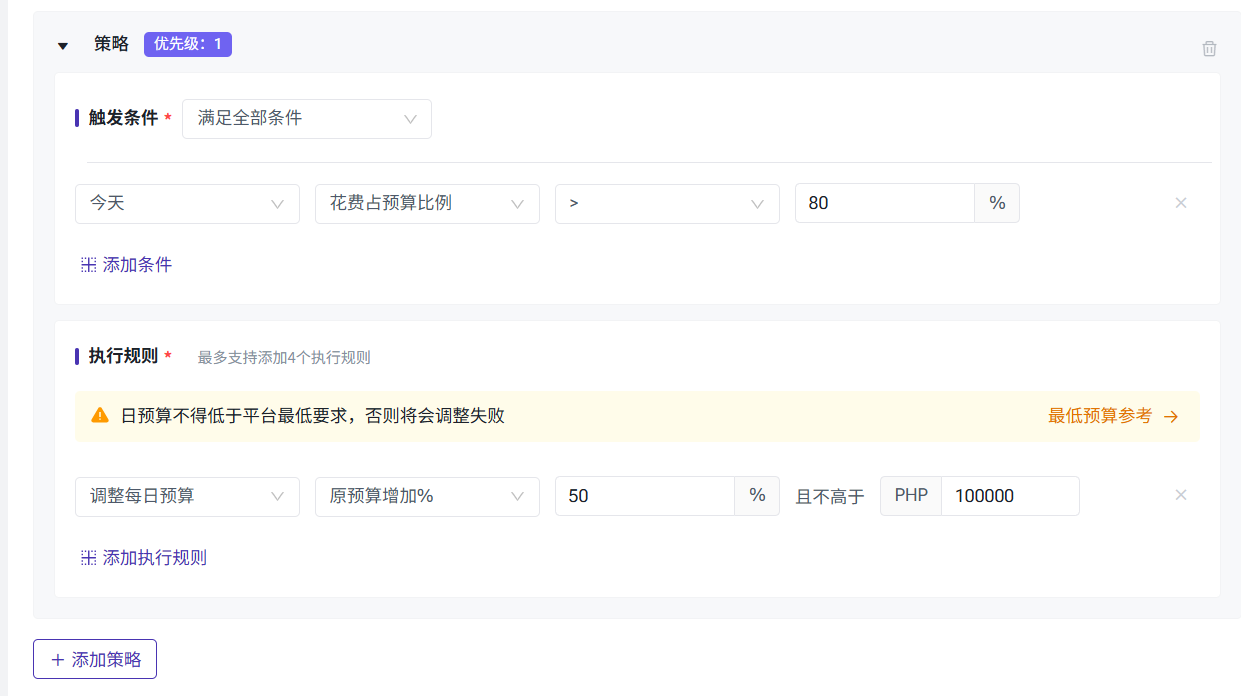Viewport: 1241px width, 696px height.
Task: Remove the execution rule row with X
Action: pyautogui.click(x=1180, y=495)
